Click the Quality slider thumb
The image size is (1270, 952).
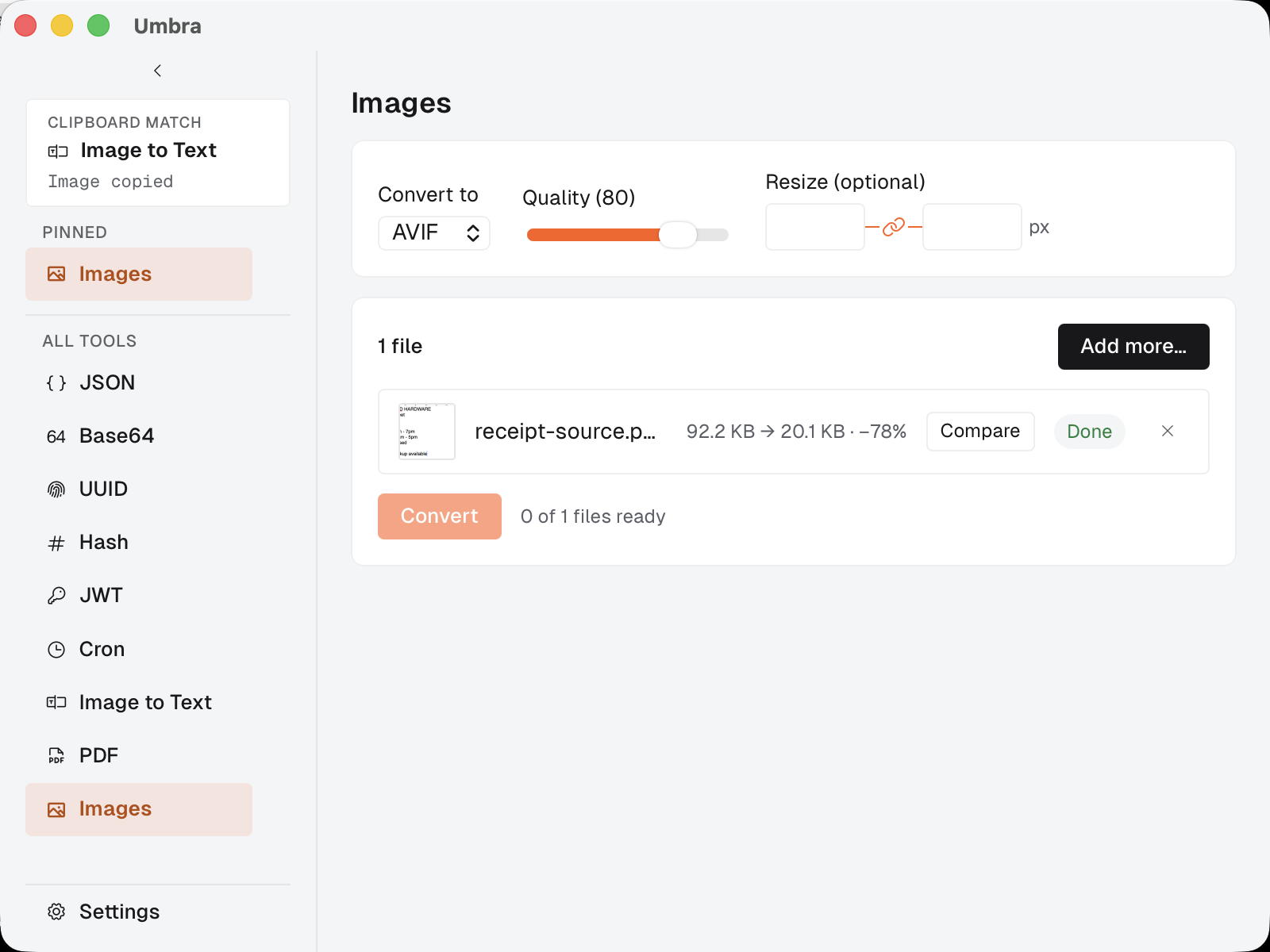[x=678, y=235]
